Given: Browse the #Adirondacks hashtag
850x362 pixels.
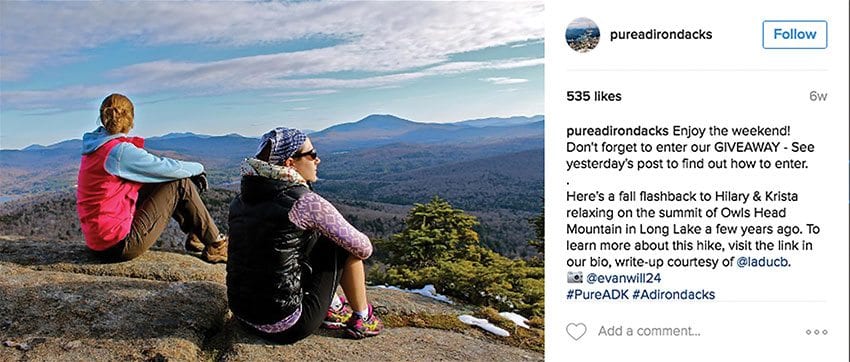Looking at the screenshot, I should coord(672,295).
